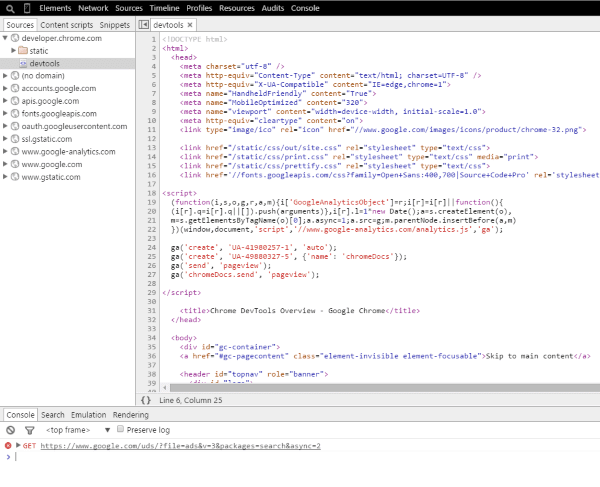
Task: Expand the www.google-analytics.com node
Action: point(5,151)
